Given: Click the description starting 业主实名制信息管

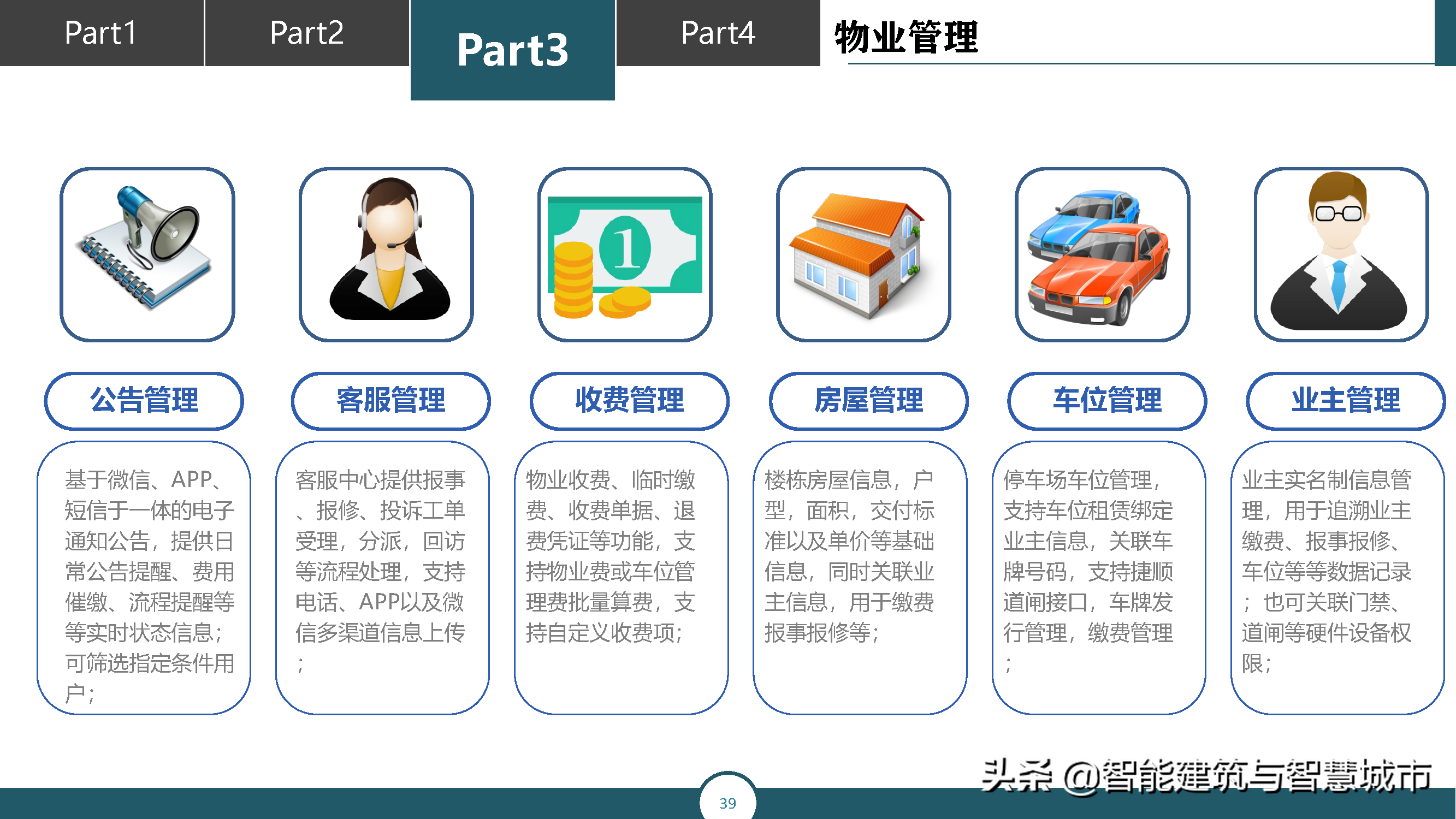Looking at the screenshot, I should tap(1338, 578).
